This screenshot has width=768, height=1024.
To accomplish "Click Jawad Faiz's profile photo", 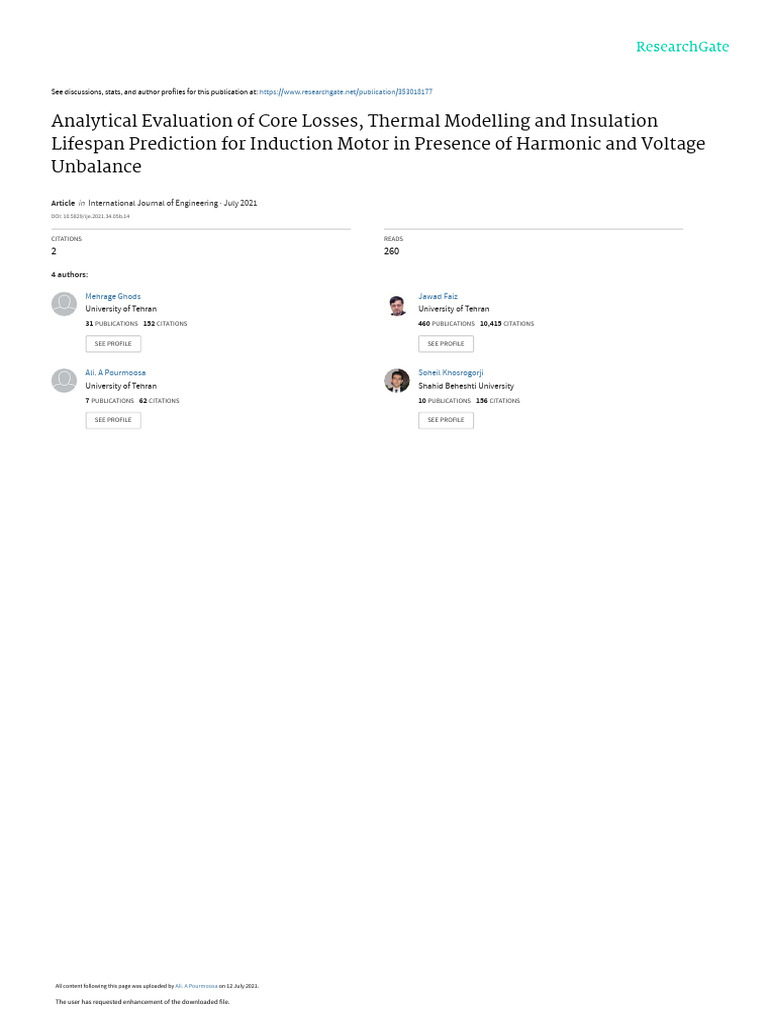I will click(397, 304).
